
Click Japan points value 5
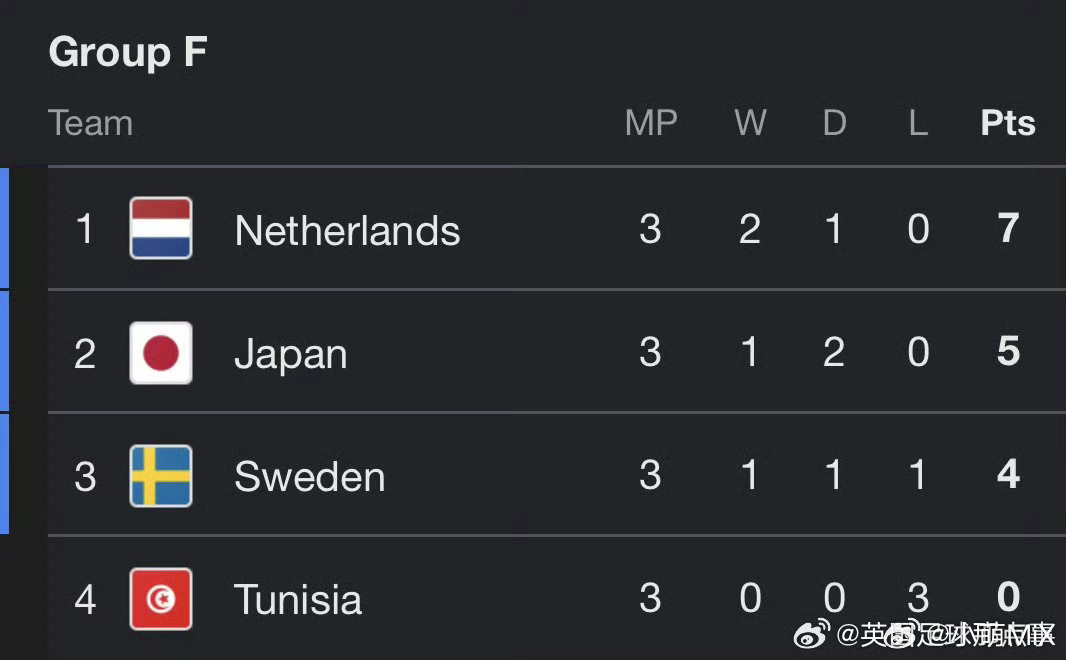(1008, 351)
